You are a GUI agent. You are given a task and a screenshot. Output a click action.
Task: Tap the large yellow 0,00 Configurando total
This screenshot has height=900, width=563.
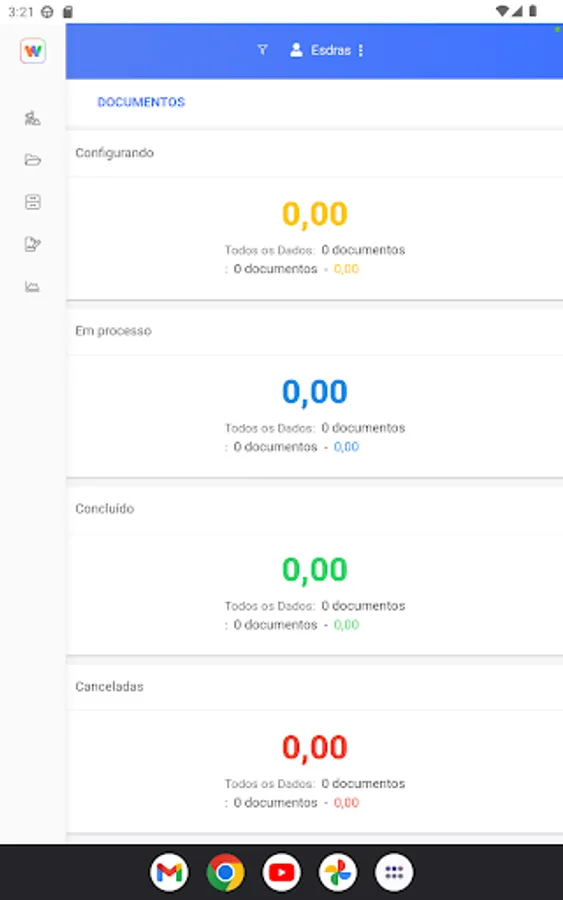(x=314, y=214)
